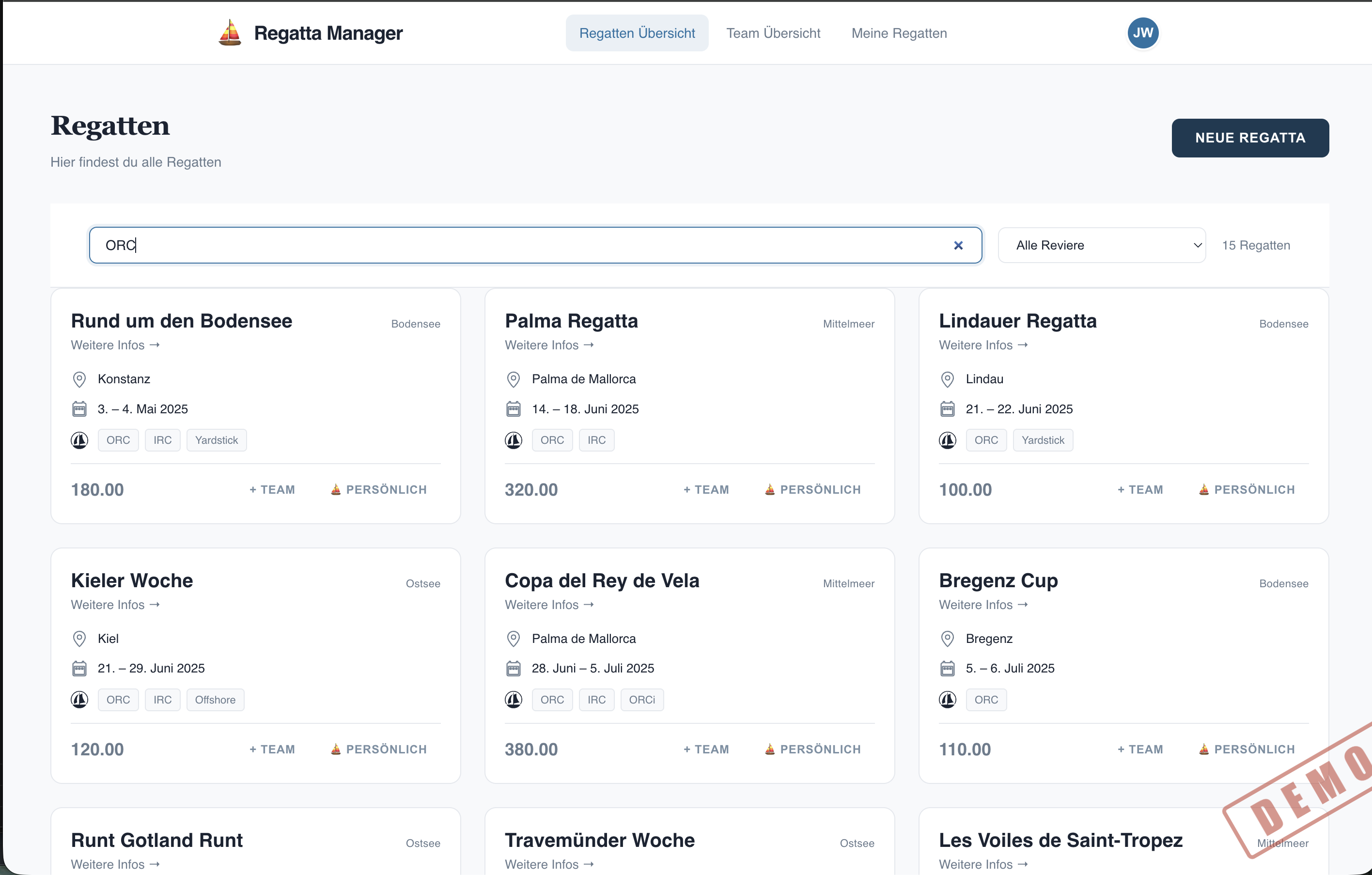Add team to Rund um den Bodensee
The width and height of the screenshot is (1372, 875).
tap(272, 489)
